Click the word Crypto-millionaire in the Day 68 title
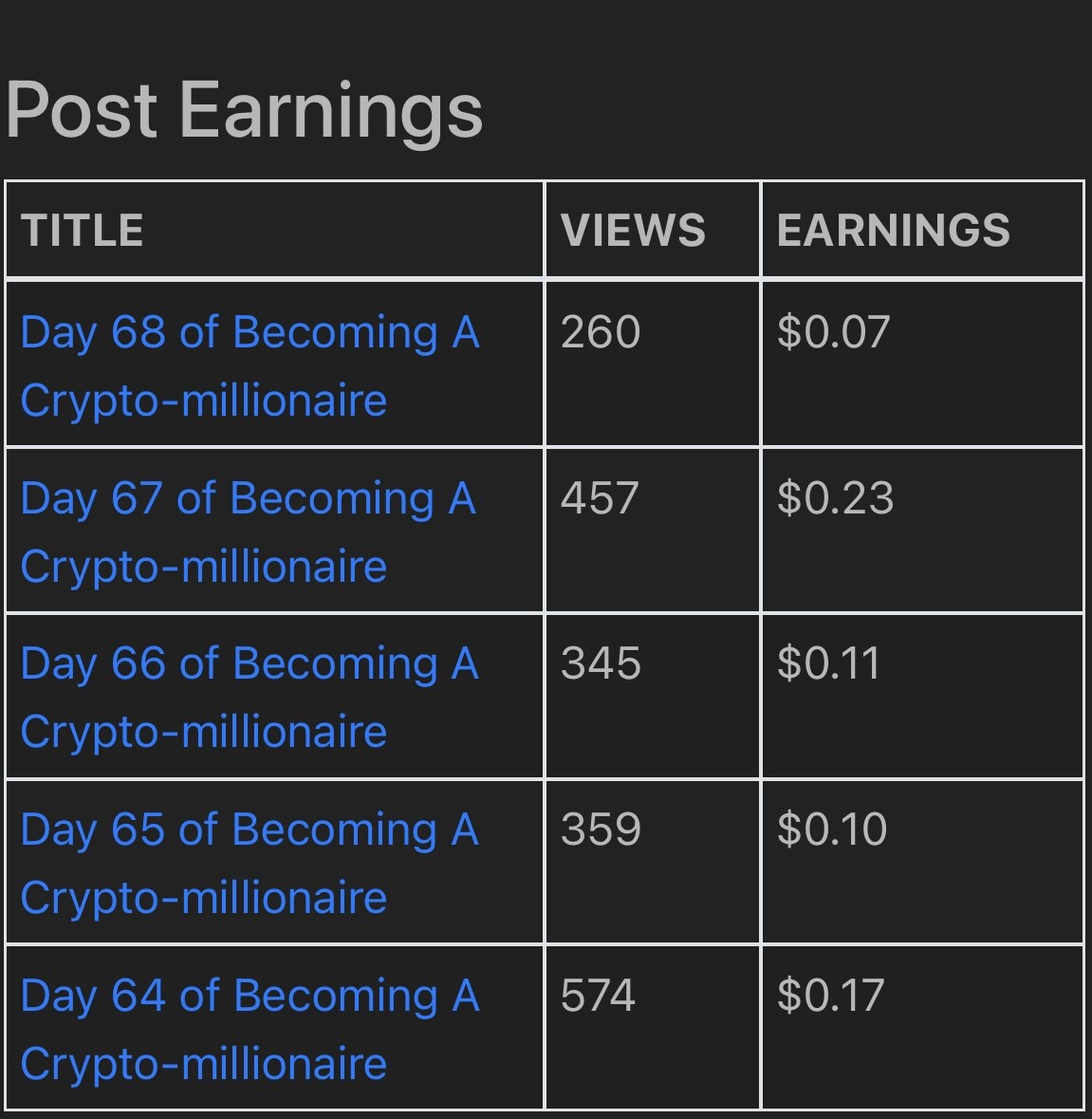 pos(204,401)
